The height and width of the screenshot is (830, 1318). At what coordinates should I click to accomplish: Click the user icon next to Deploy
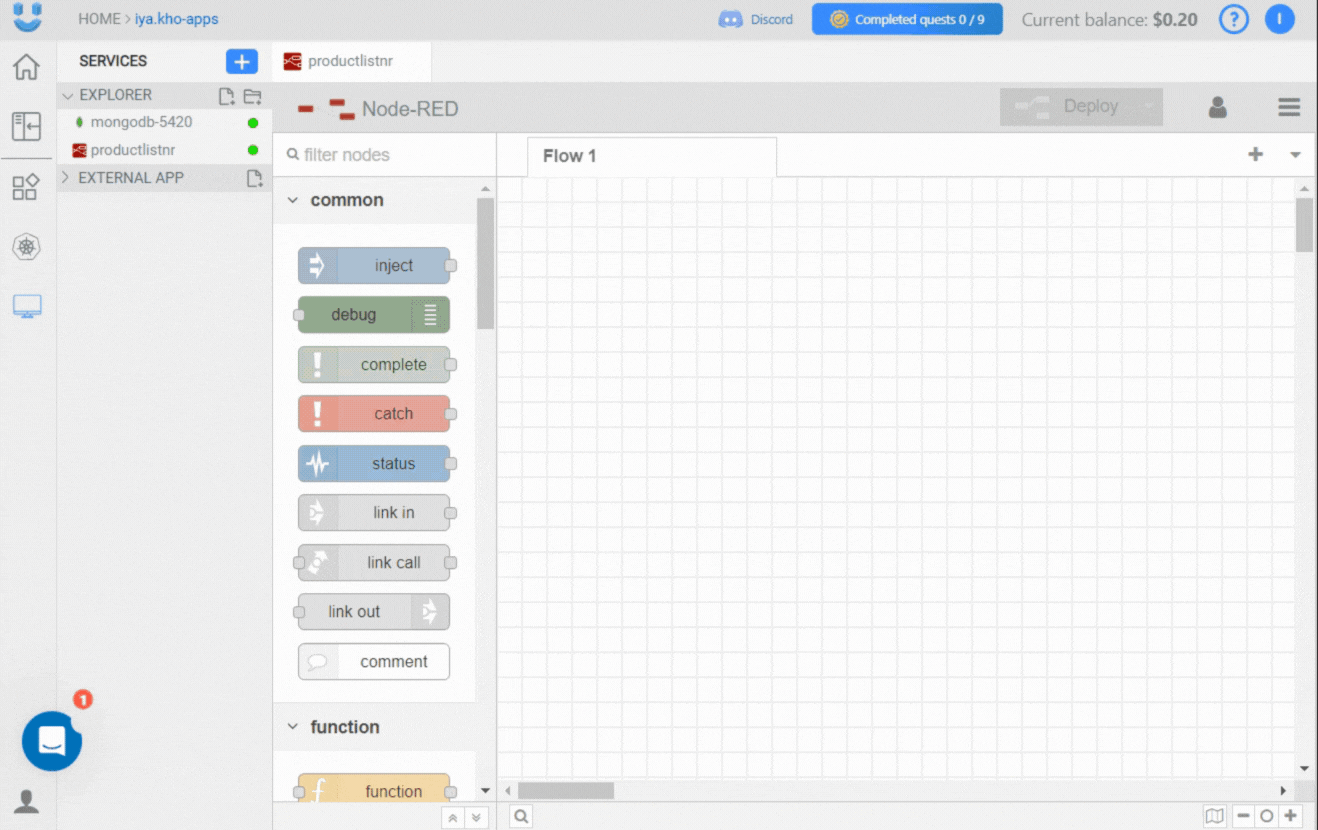(x=1217, y=107)
